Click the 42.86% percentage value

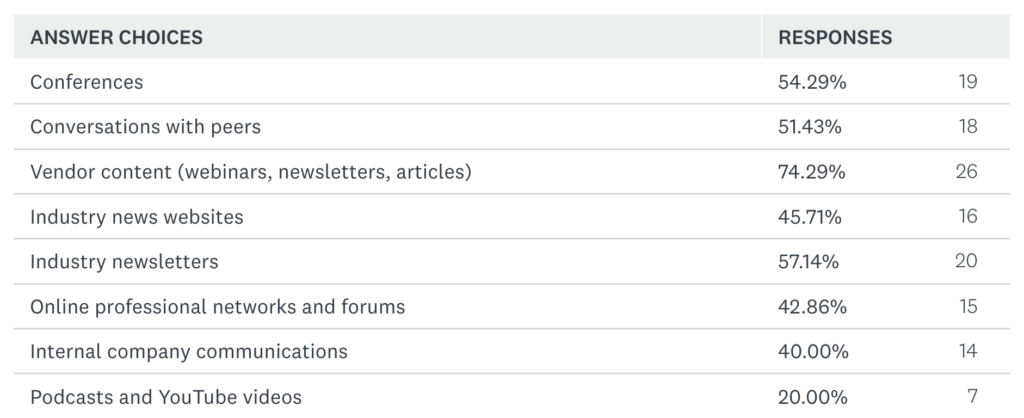pyautogui.click(x=812, y=307)
